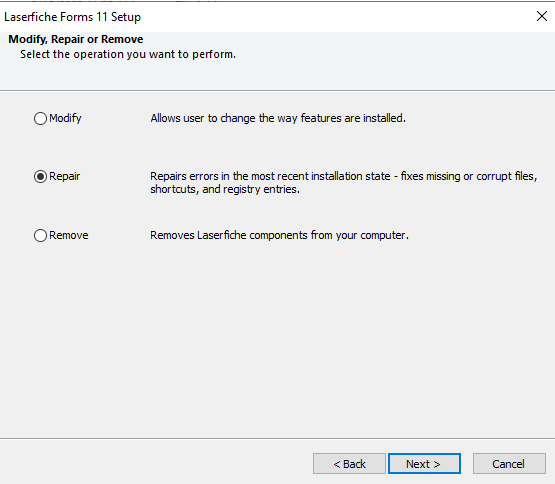The width and height of the screenshot is (555, 484).
Task: Click "Select the operation you want to perform" text
Action: pyautogui.click(x=128, y=55)
